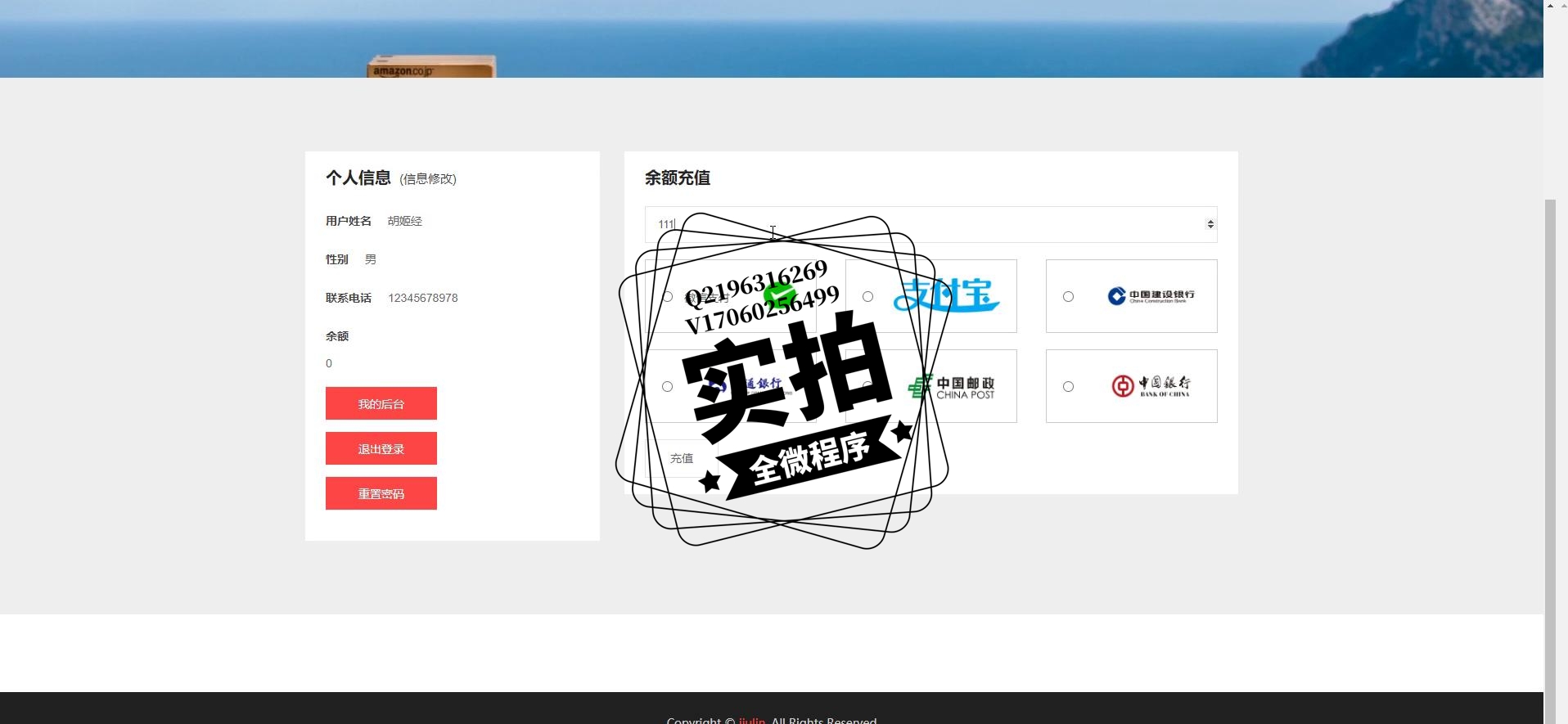
Task: Click the Alipay logo
Action: pyautogui.click(x=946, y=295)
